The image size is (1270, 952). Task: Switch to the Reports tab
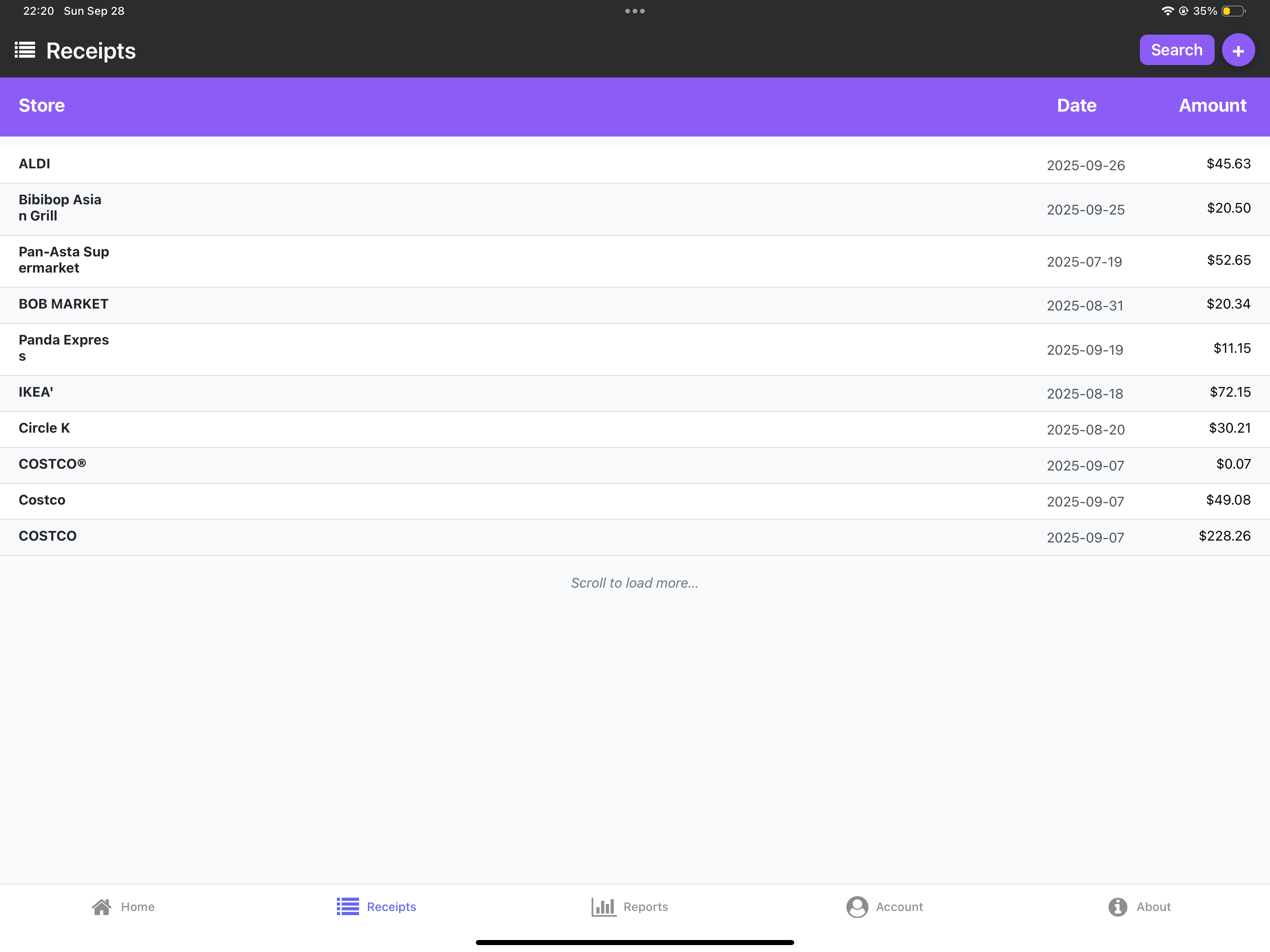(630, 907)
